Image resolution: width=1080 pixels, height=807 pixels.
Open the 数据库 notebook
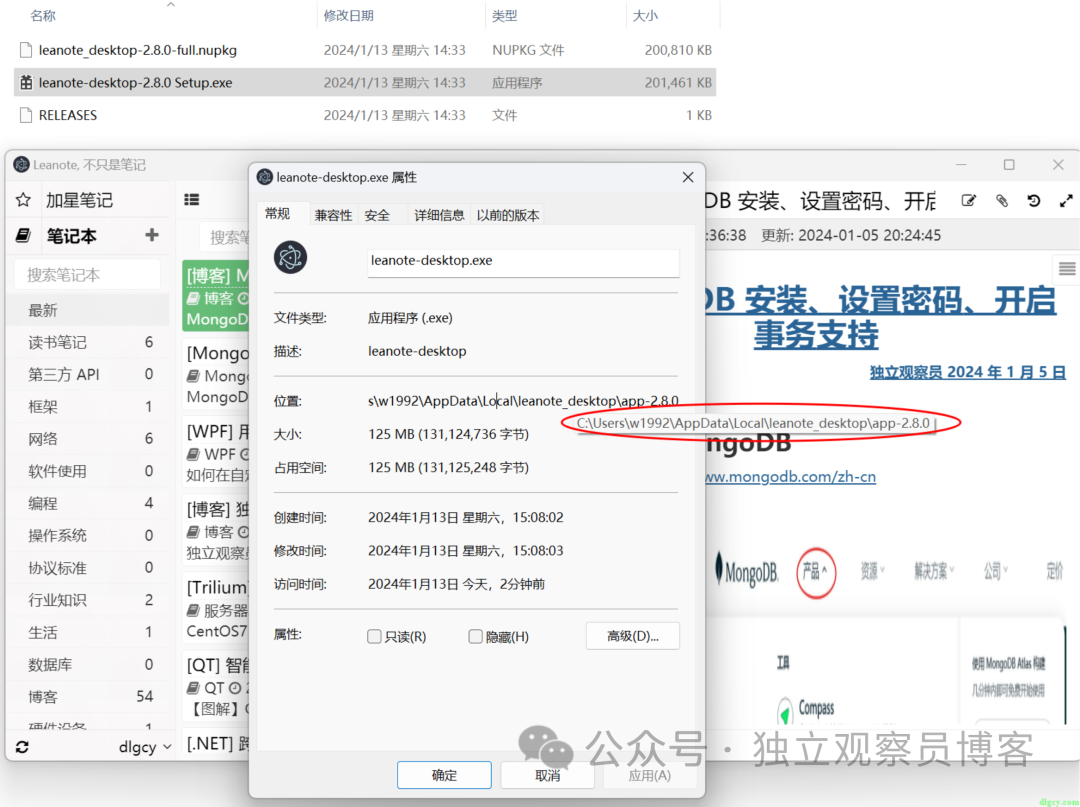[87, 664]
